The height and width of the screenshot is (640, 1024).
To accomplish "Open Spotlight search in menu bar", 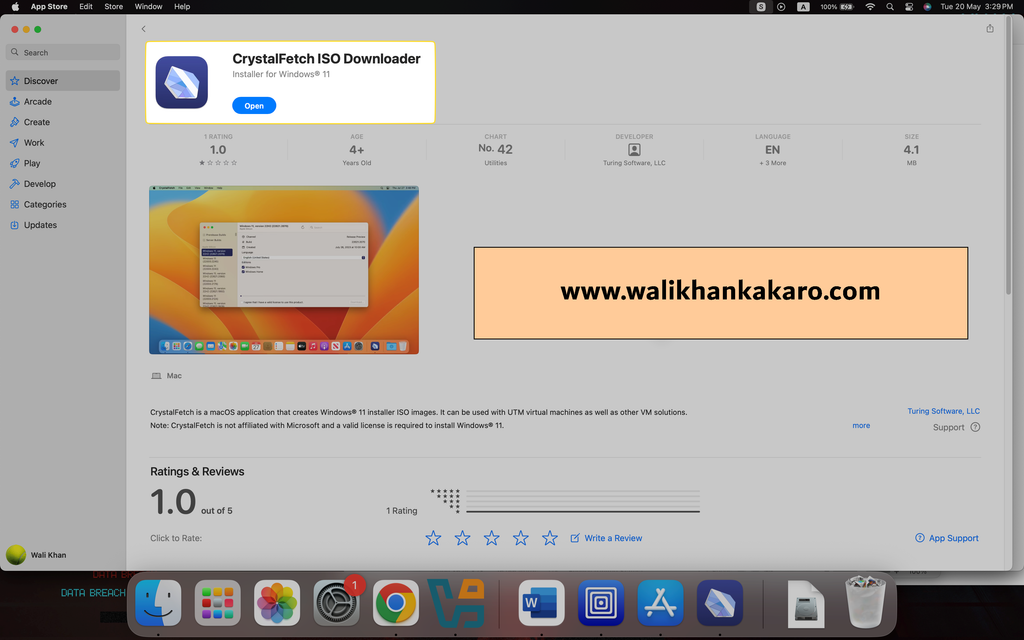I will [x=889, y=7].
